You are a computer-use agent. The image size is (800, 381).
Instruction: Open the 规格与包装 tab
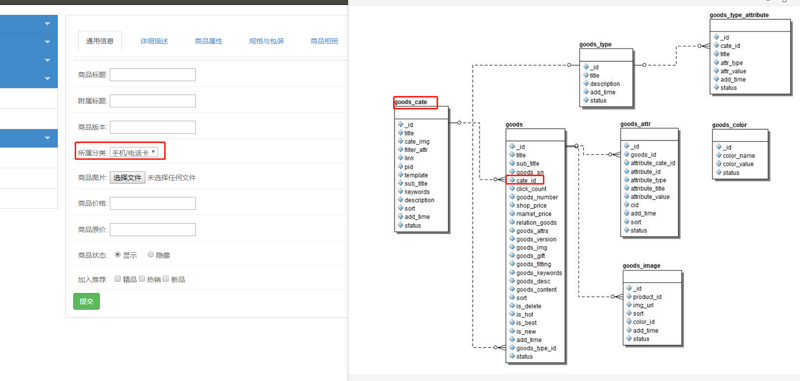tap(267, 41)
